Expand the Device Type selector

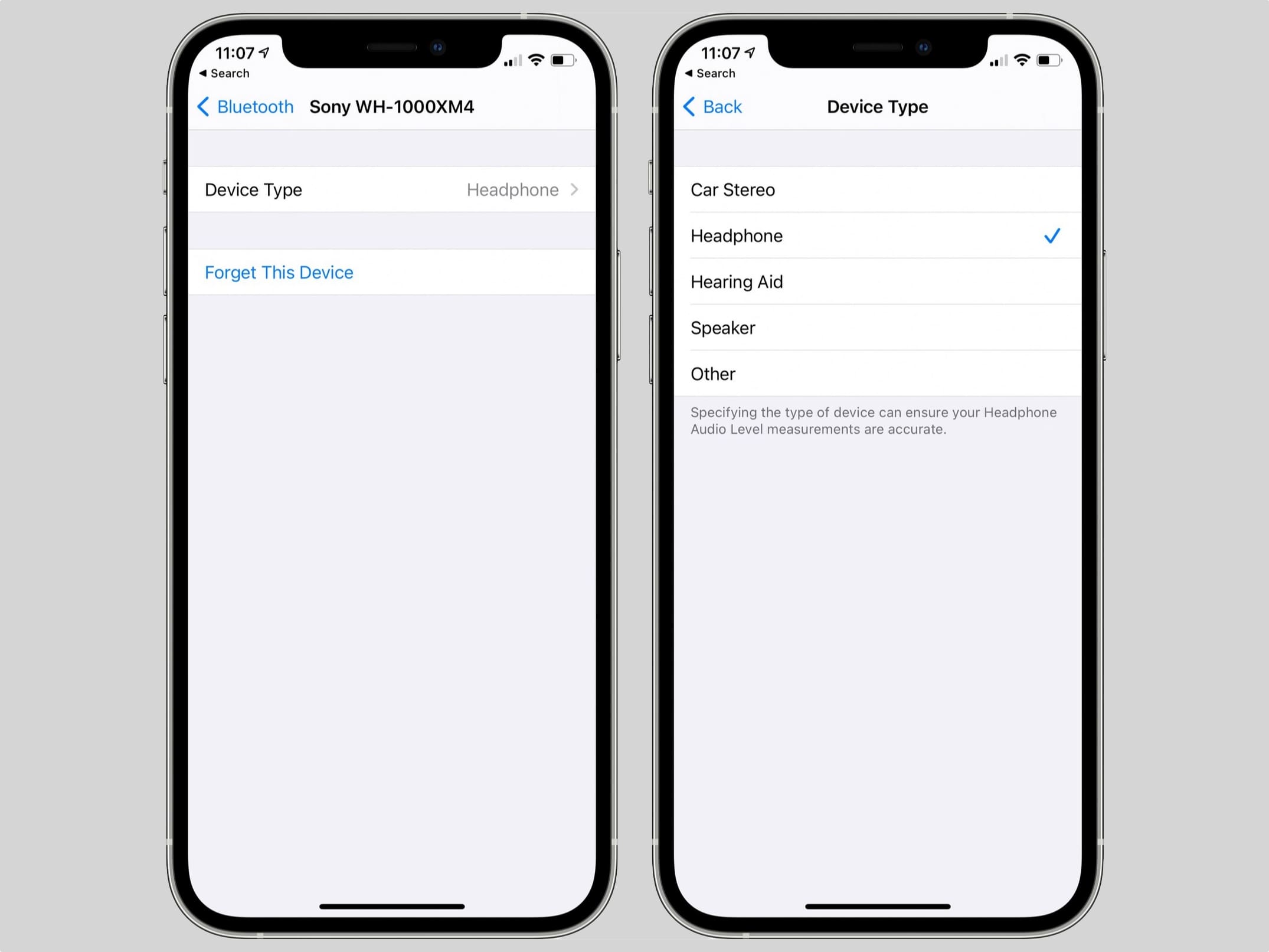[x=393, y=190]
